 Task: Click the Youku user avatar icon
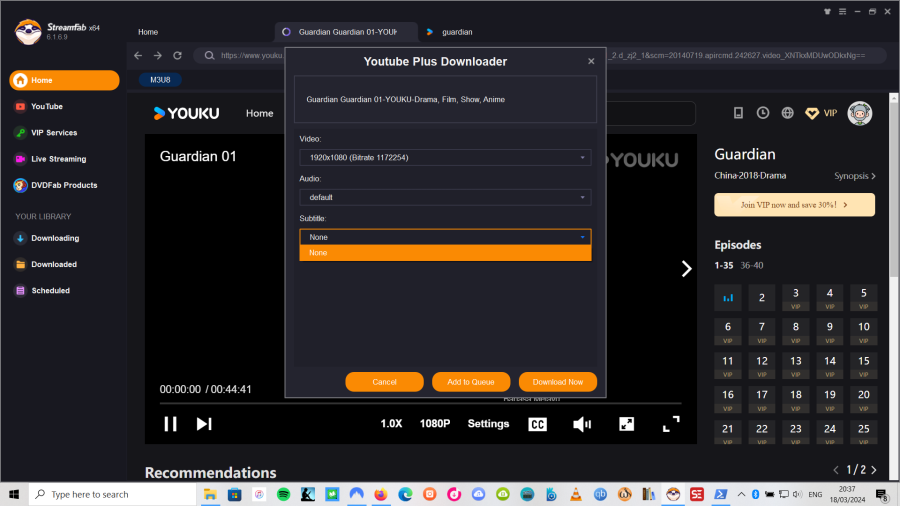(x=860, y=113)
